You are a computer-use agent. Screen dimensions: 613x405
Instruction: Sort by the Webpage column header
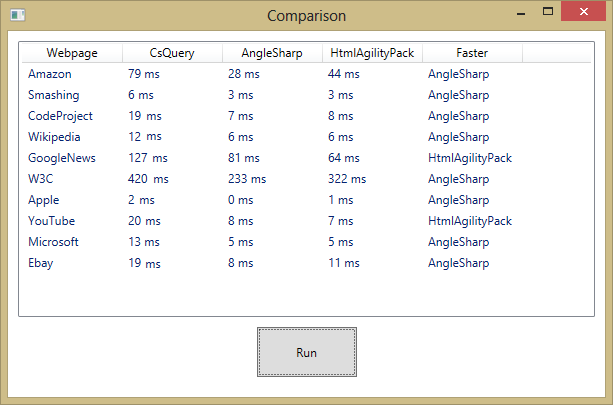pos(72,53)
